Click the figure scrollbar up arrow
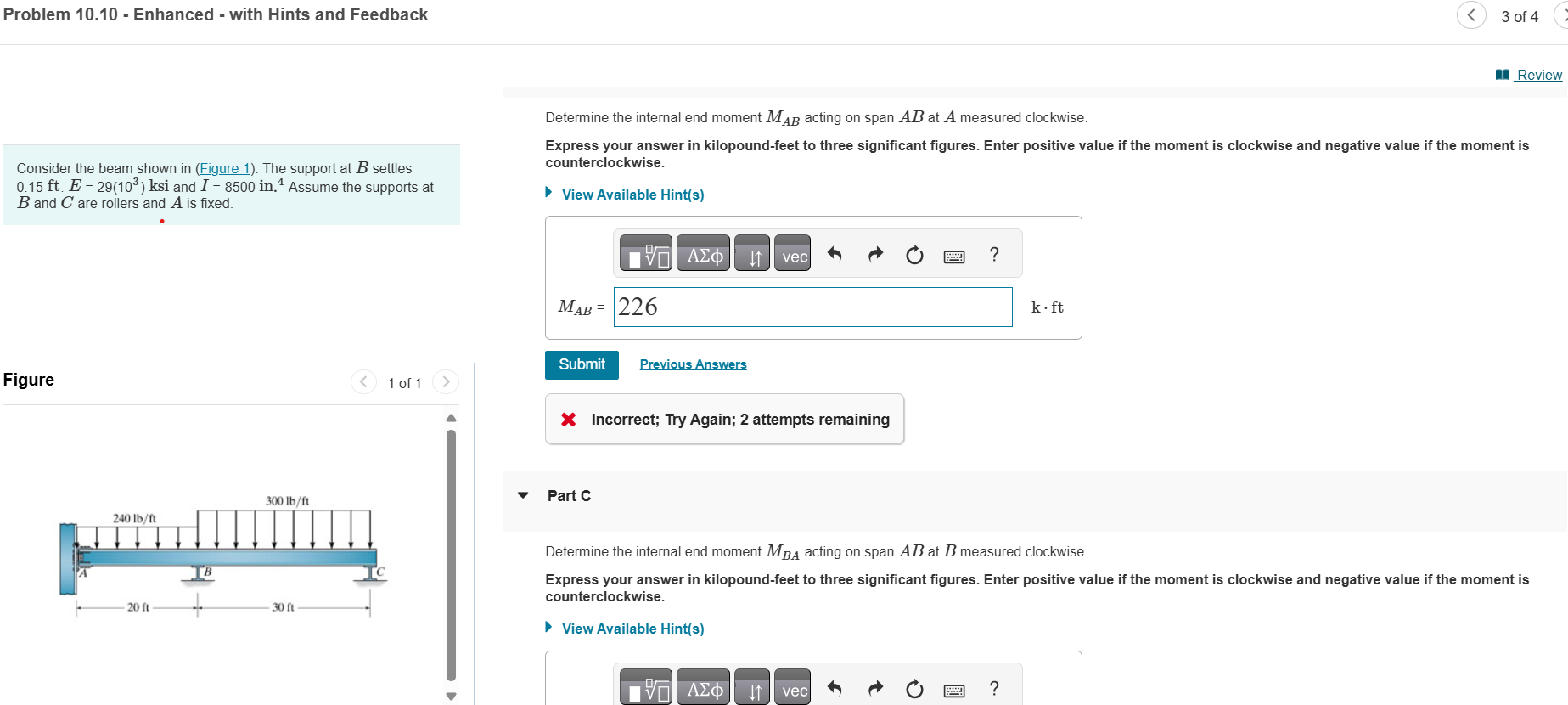Viewport: 1568px width, 705px height. [451, 418]
